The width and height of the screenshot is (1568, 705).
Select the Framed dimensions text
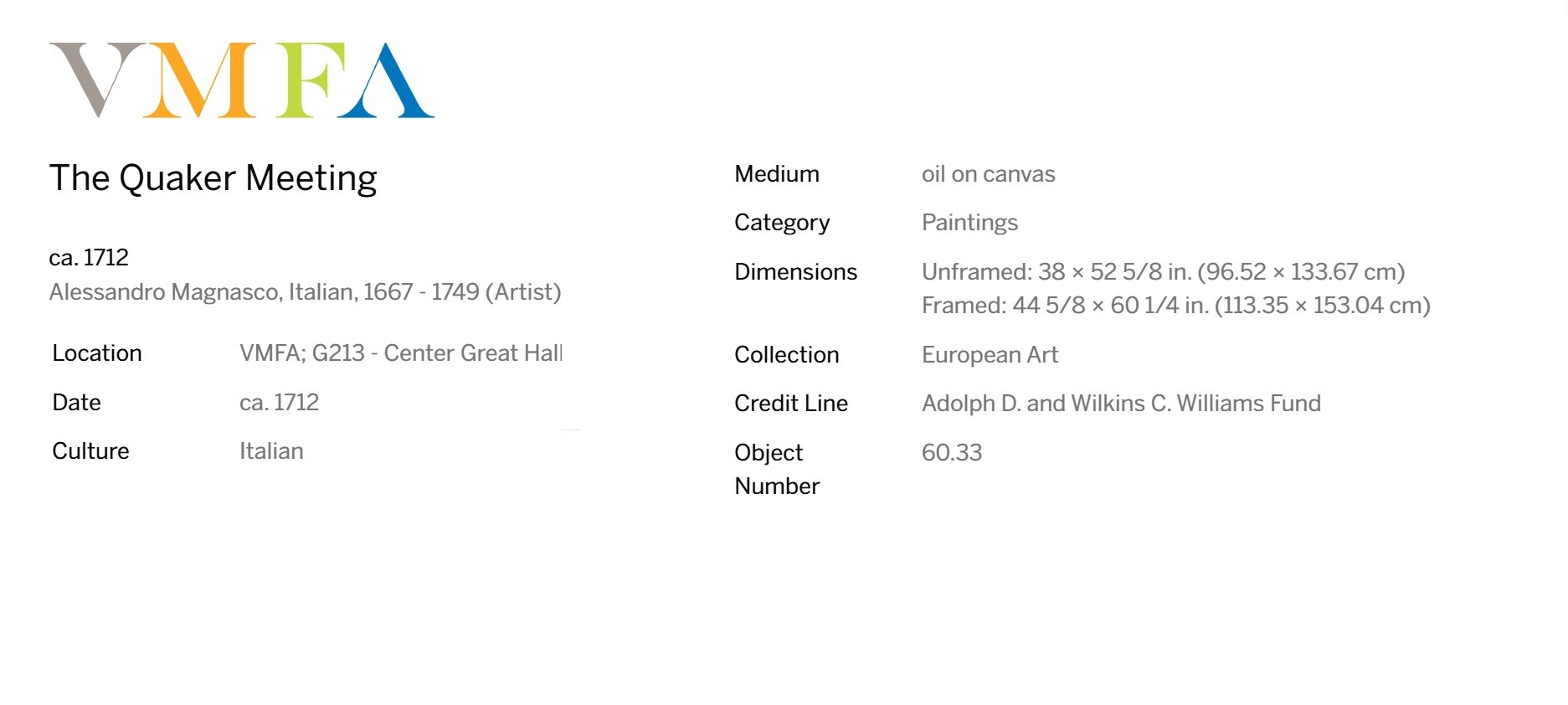(x=1175, y=306)
